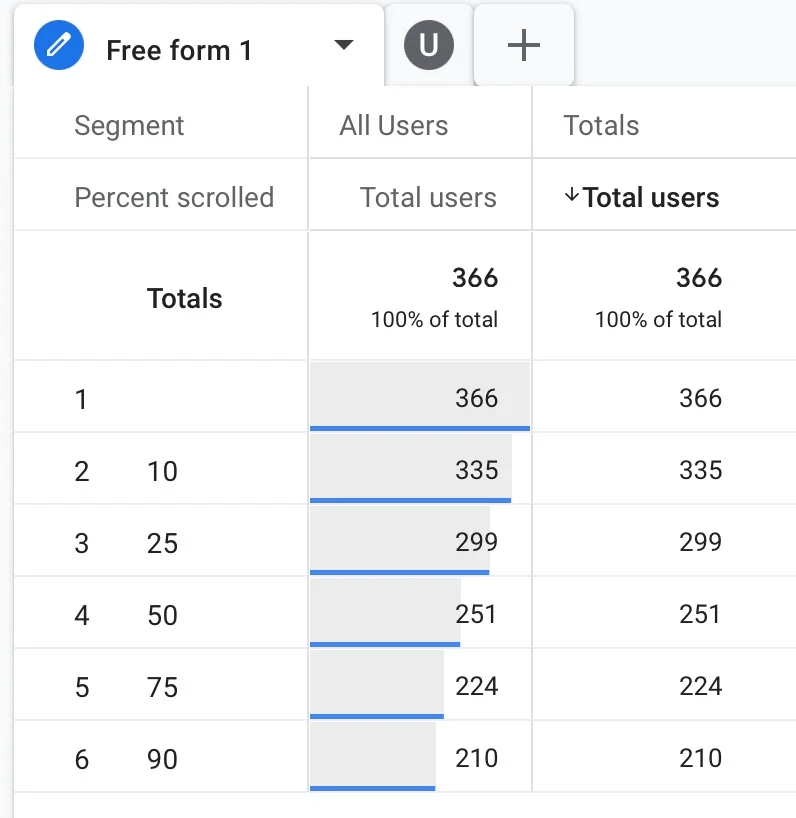Image resolution: width=796 pixels, height=818 pixels.
Task: Click the 366 bar cell in row 1
Action: [420, 396]
